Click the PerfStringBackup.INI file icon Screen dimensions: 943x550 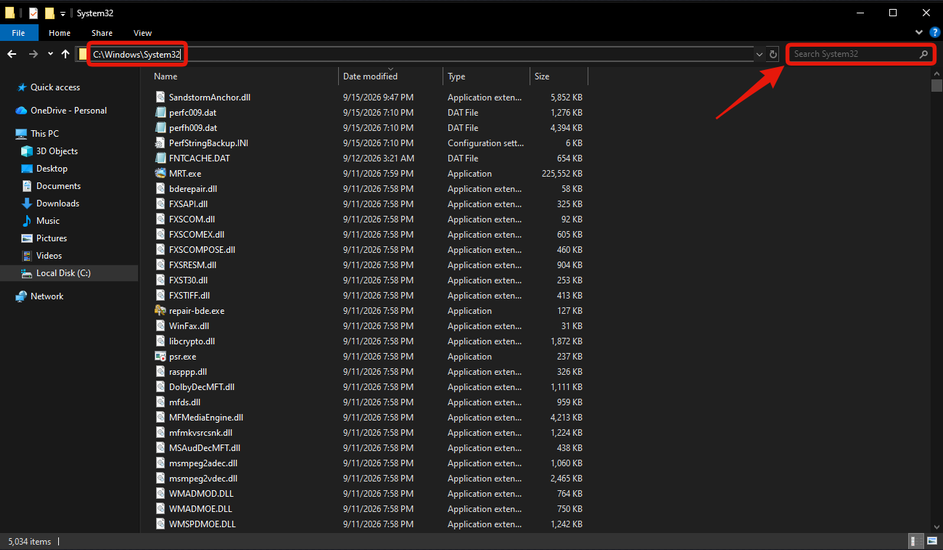(x=161, y=143)
